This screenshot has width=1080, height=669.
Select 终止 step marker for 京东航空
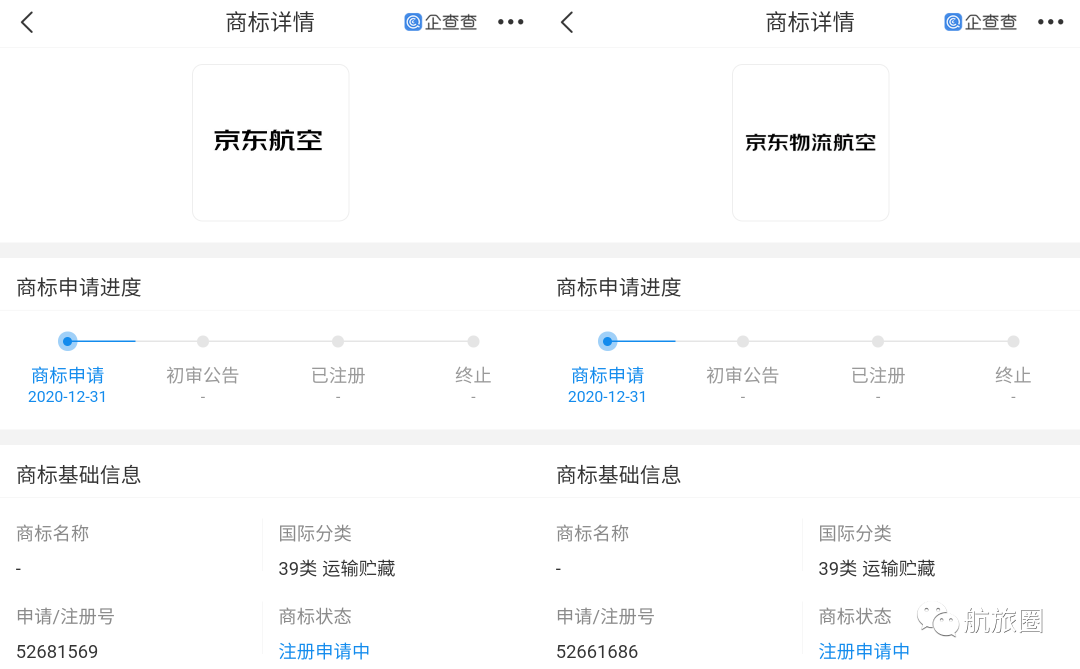tap(473, 341)
